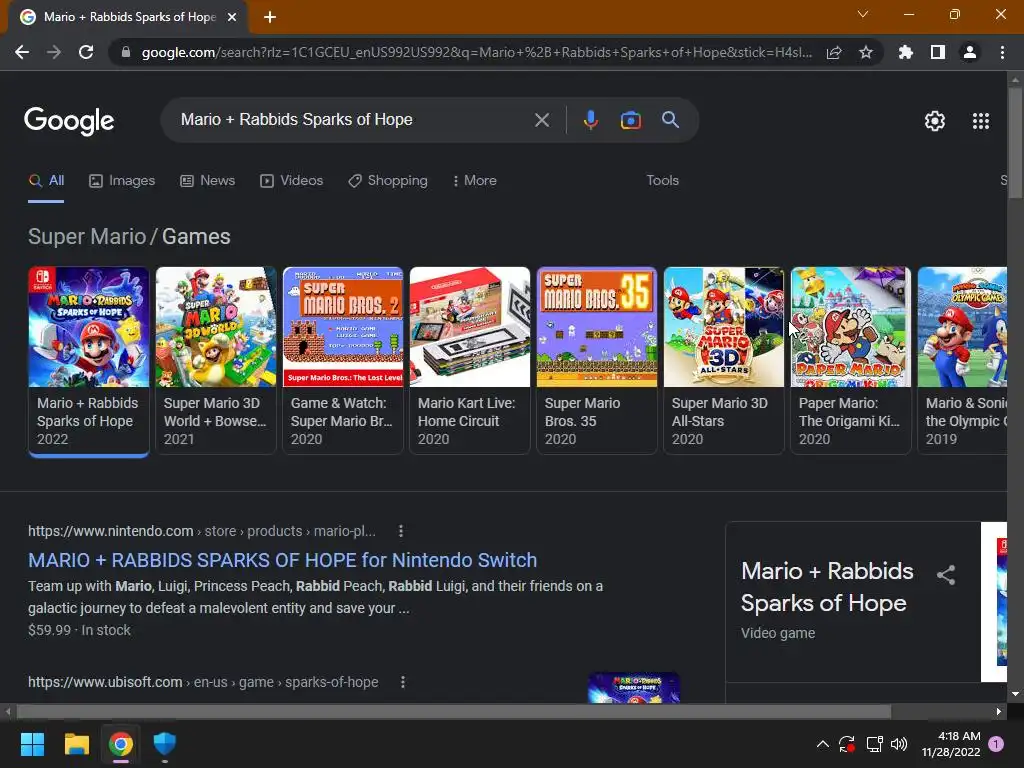
Task: Open the tab search dropdown chevron
Action: 863,14
